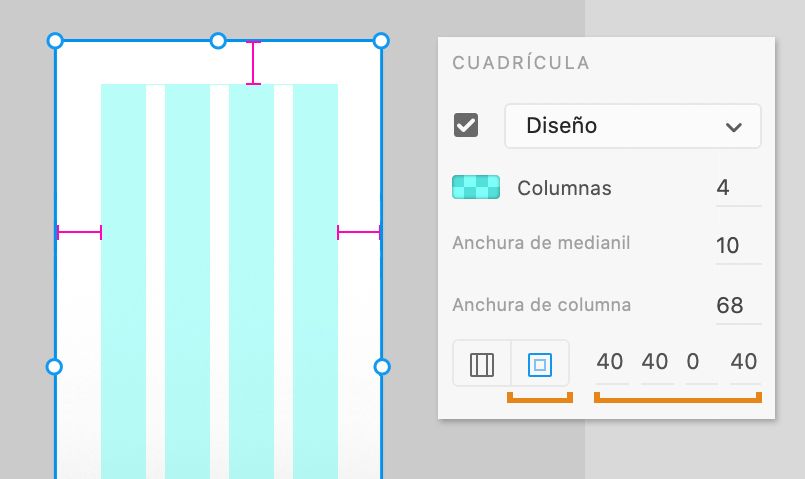Click the chevron arrow in Diseño dropdown
The image size is (805, 479).
(734, 127)
